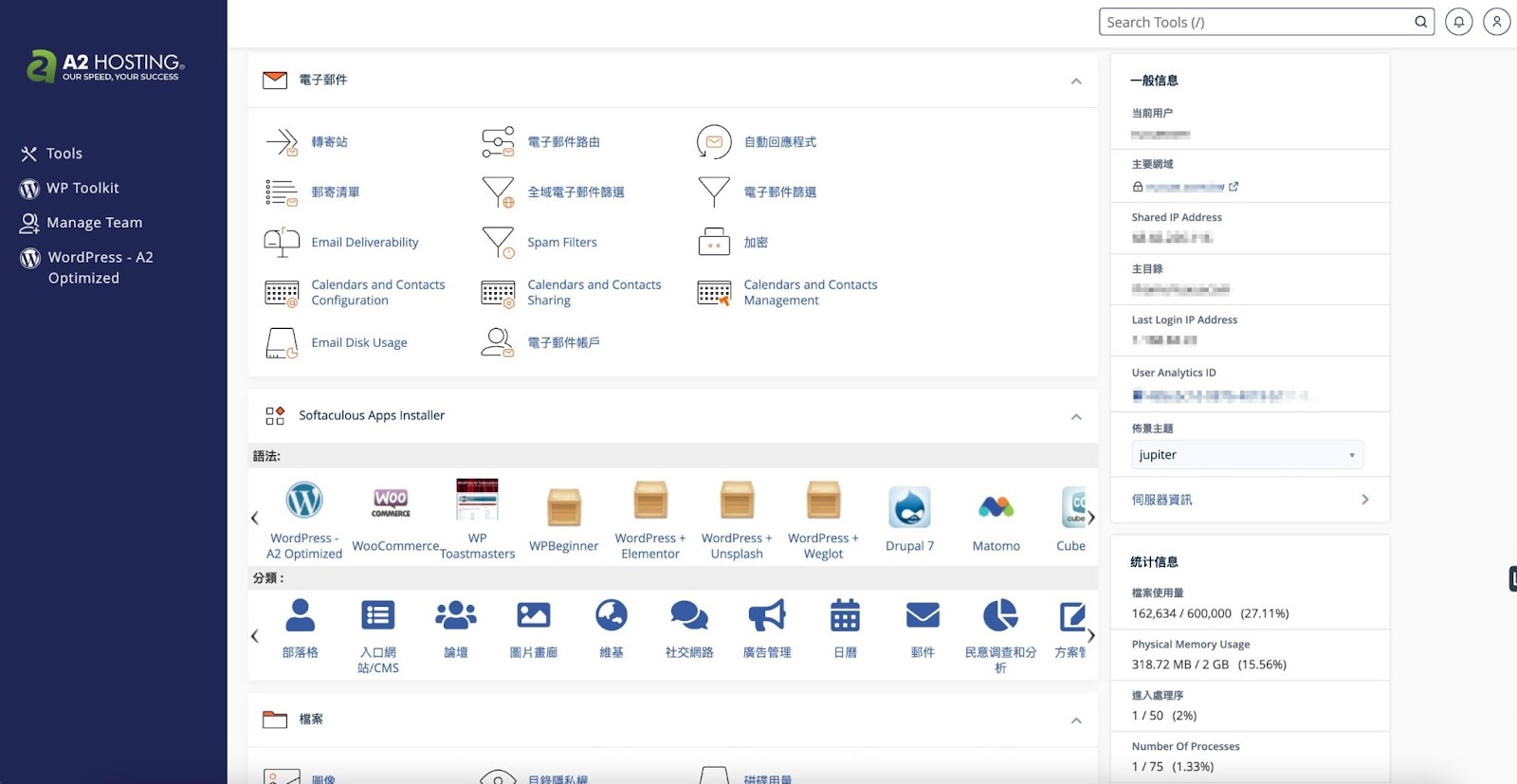This screenshot has width=1517, height=784.
Task: Open the 佈景主題 jupiter theme dropdown
Action: pyautogui.click(x=1248, y=455)
